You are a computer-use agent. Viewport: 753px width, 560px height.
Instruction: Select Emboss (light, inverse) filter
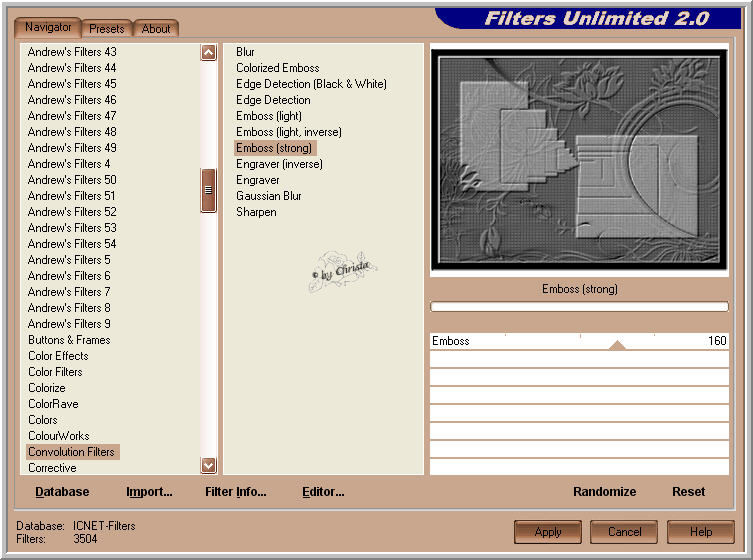289,132
